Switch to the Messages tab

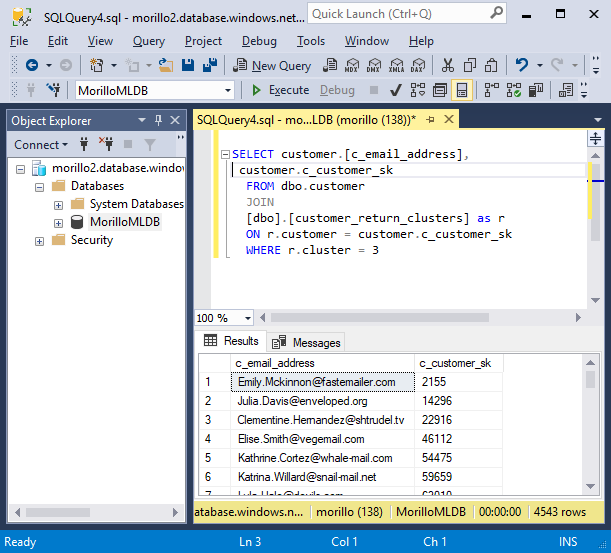click(x=306, y=342)
